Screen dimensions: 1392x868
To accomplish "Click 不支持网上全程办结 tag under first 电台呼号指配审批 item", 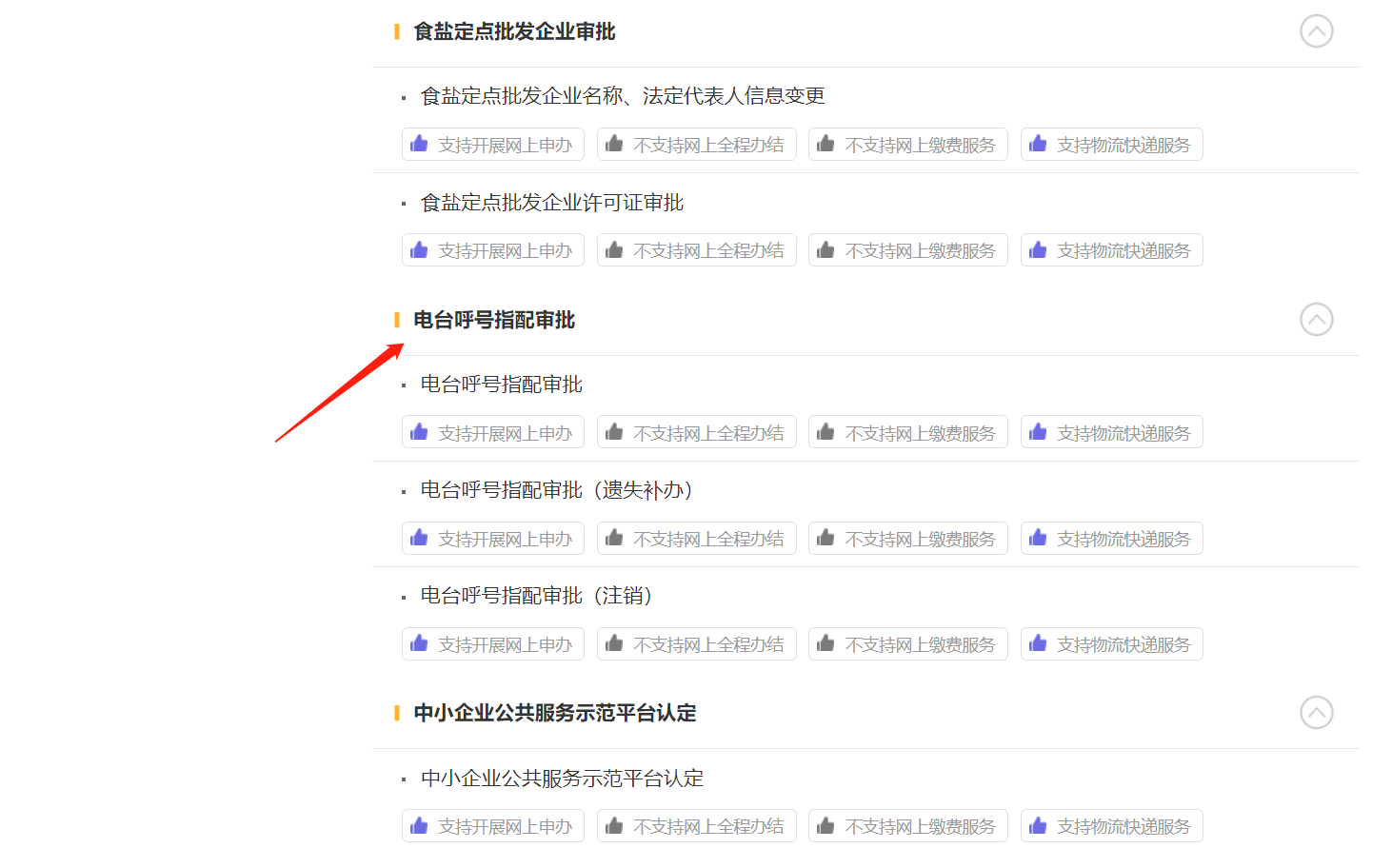I will click(697, 432).
